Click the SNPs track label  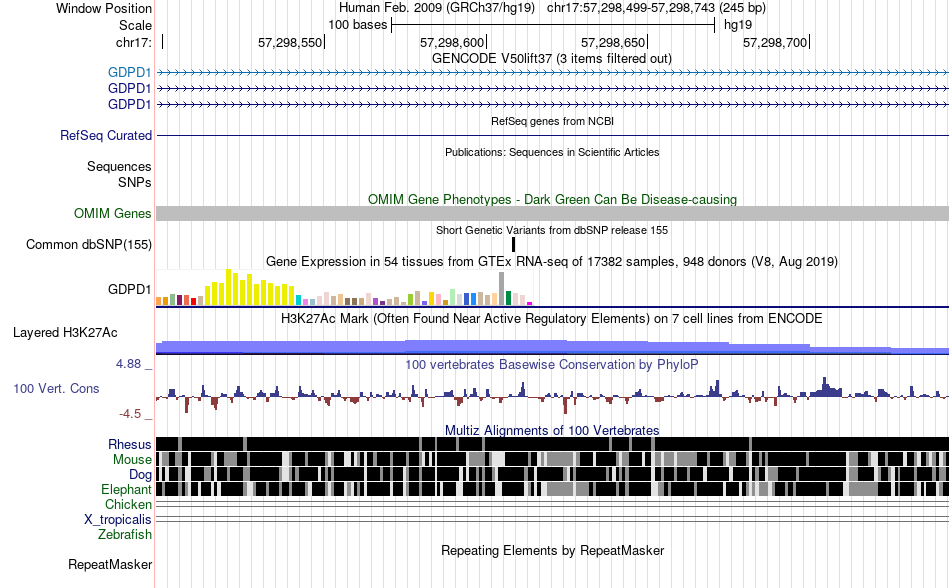point(135,182)
